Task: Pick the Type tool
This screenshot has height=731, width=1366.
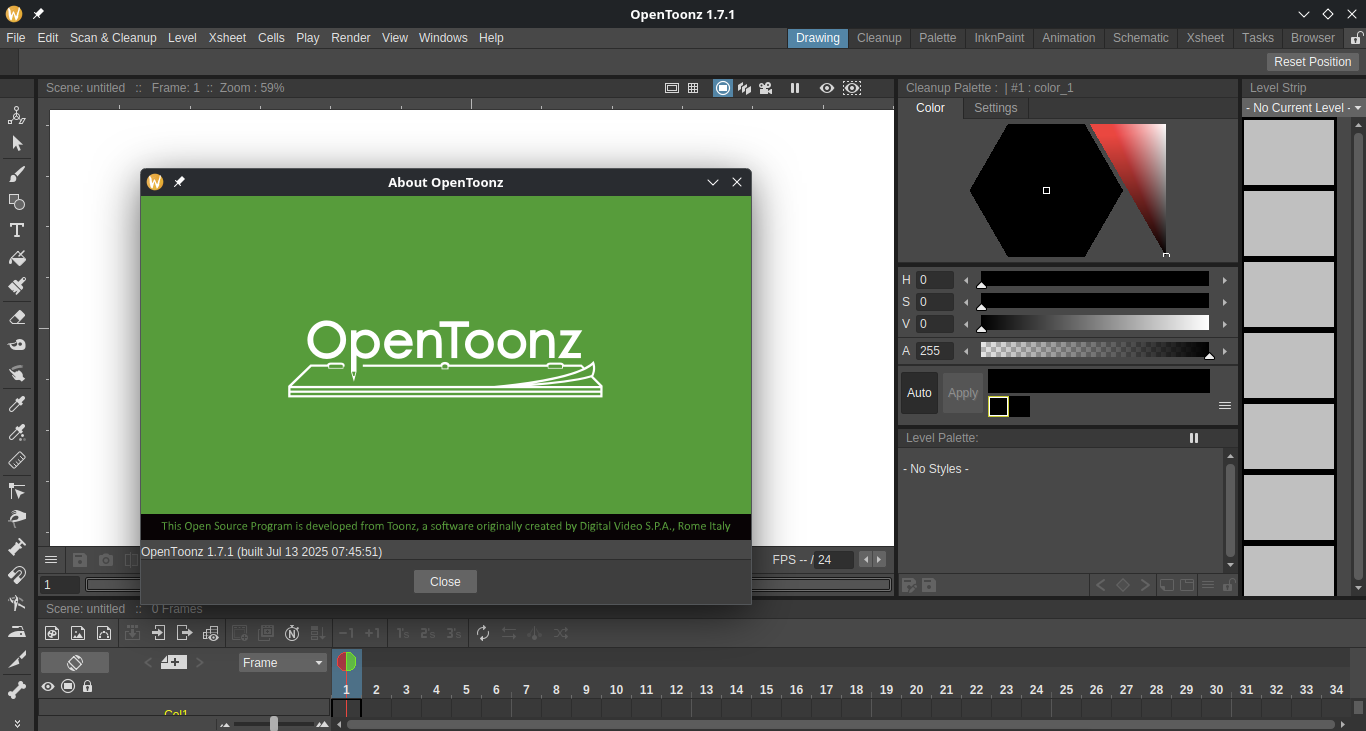Action: click(17, 230)
